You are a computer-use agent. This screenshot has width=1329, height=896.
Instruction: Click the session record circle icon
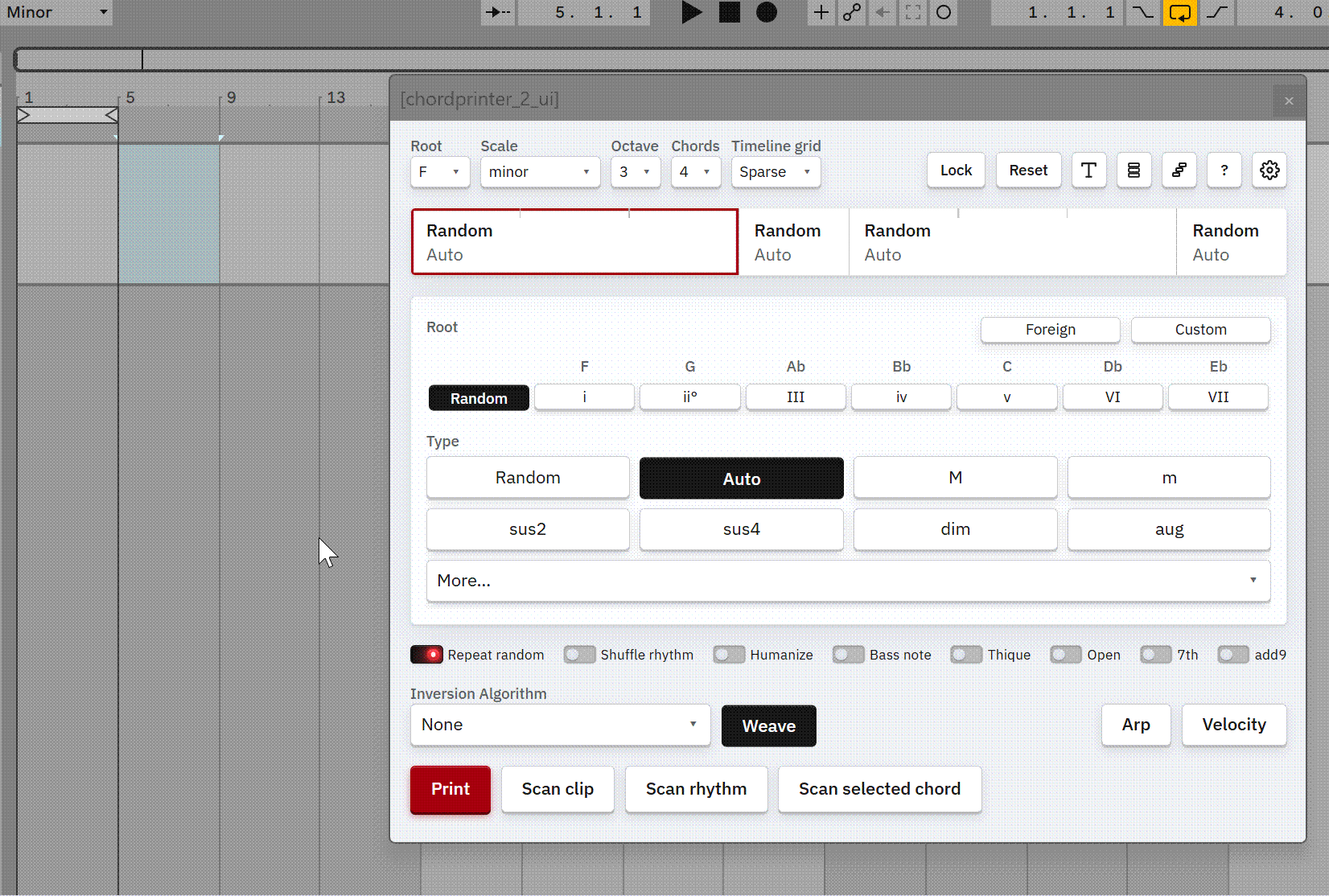coord(944,12)
